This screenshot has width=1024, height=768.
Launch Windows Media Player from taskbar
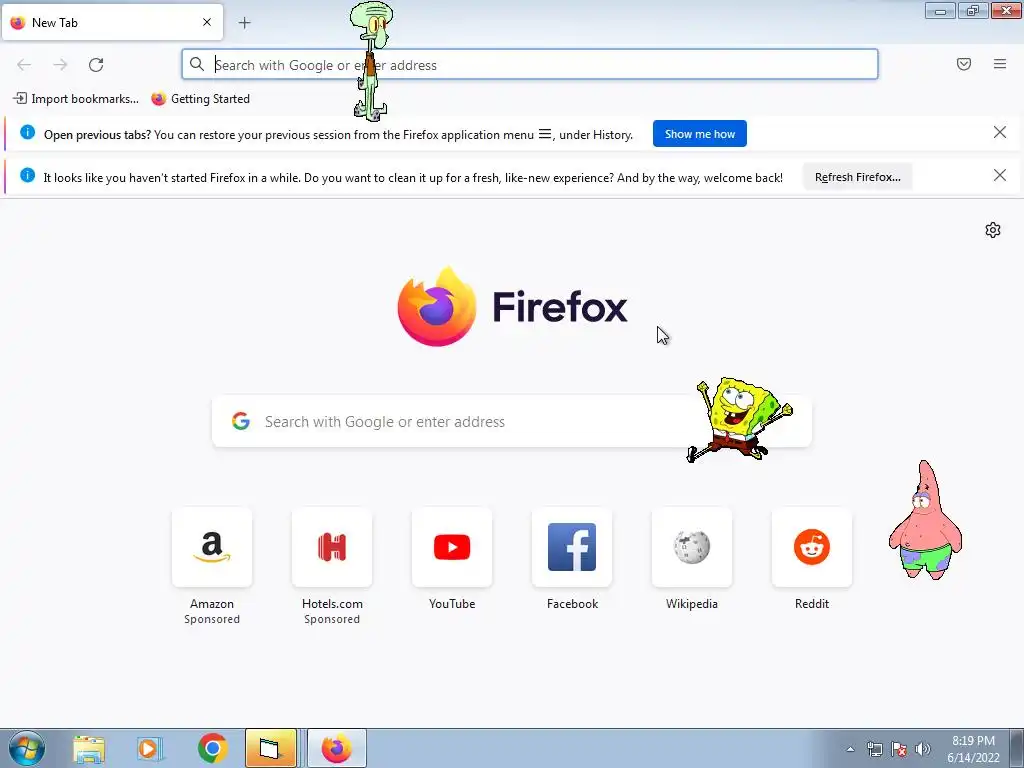150,748
